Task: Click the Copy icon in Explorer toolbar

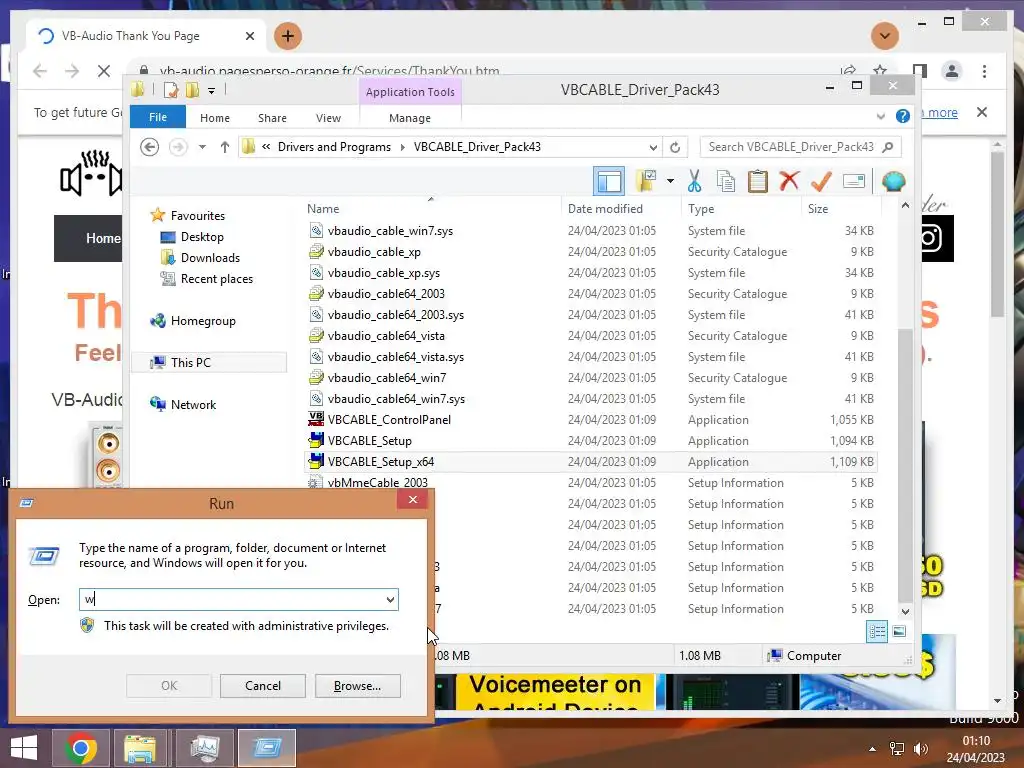Action: pyautogui.click(x=726, y=181)
